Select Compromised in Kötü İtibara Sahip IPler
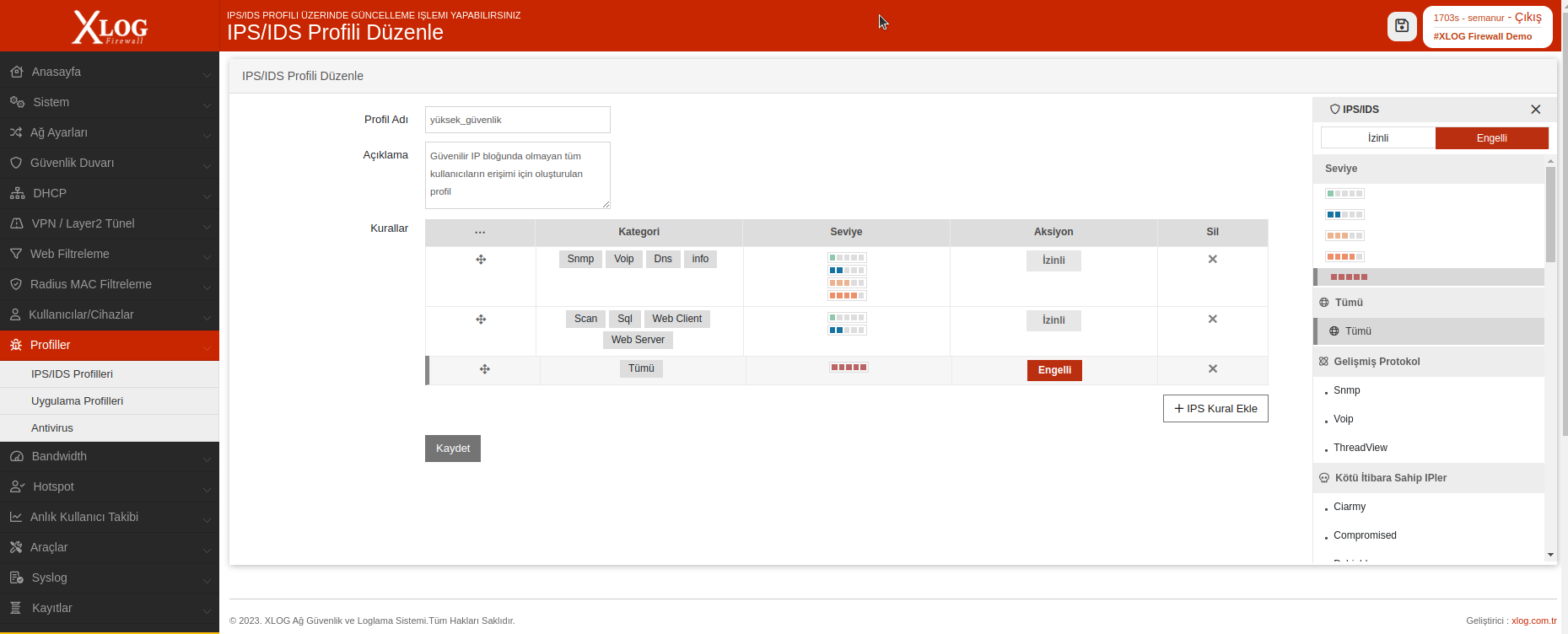Viewport: 1568px width, 634px height. click(1365, 535)
